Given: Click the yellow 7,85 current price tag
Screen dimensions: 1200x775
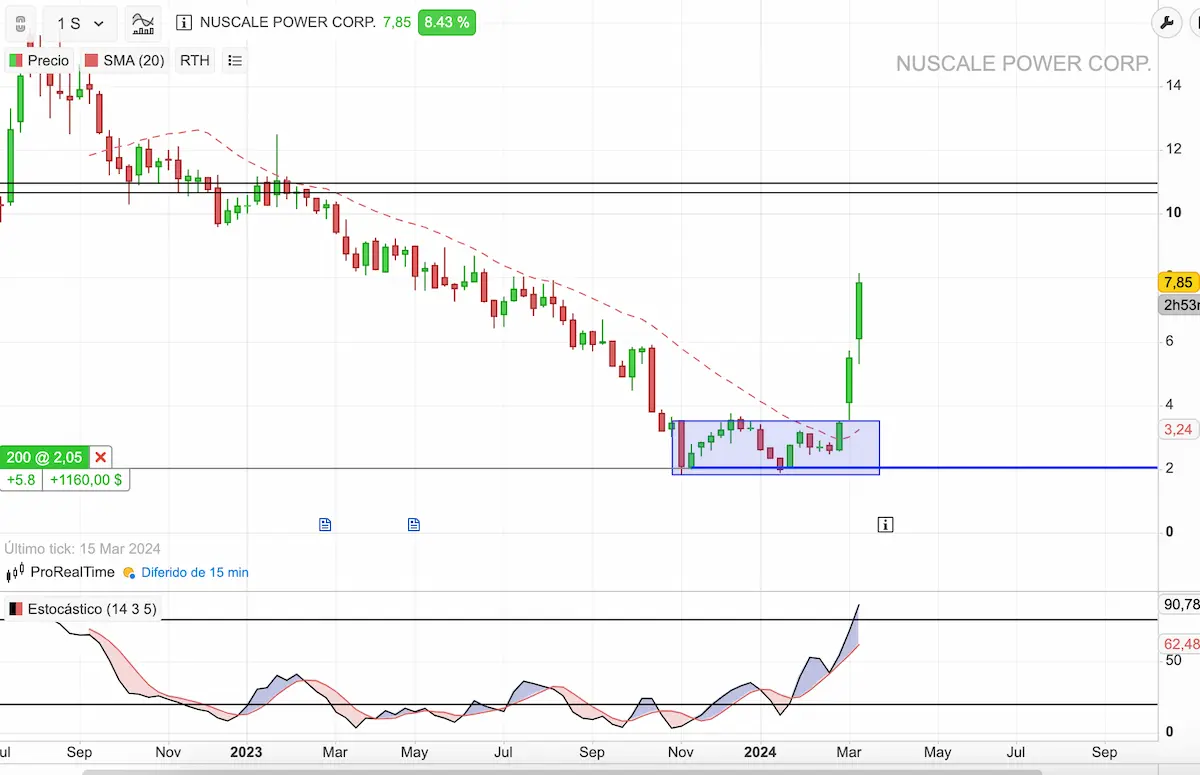Looking at the screenshot, I should [1179, 282].
